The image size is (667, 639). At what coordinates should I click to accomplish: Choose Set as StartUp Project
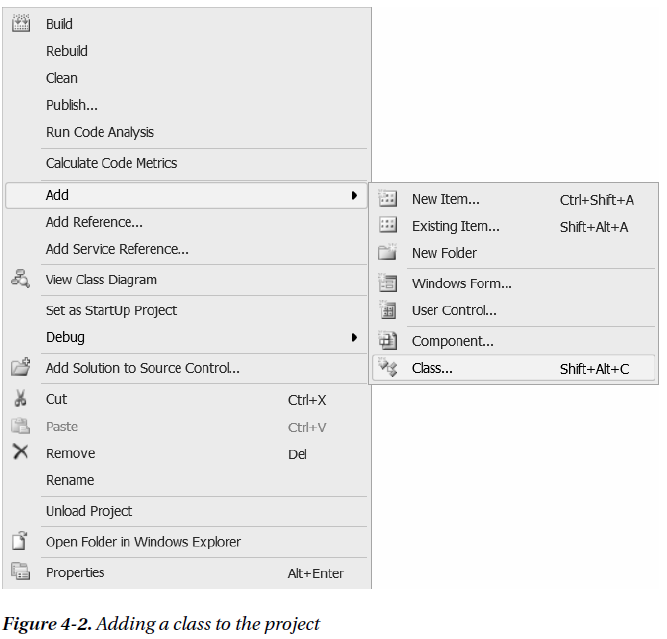pyautogui.click(x=111, y=310)
